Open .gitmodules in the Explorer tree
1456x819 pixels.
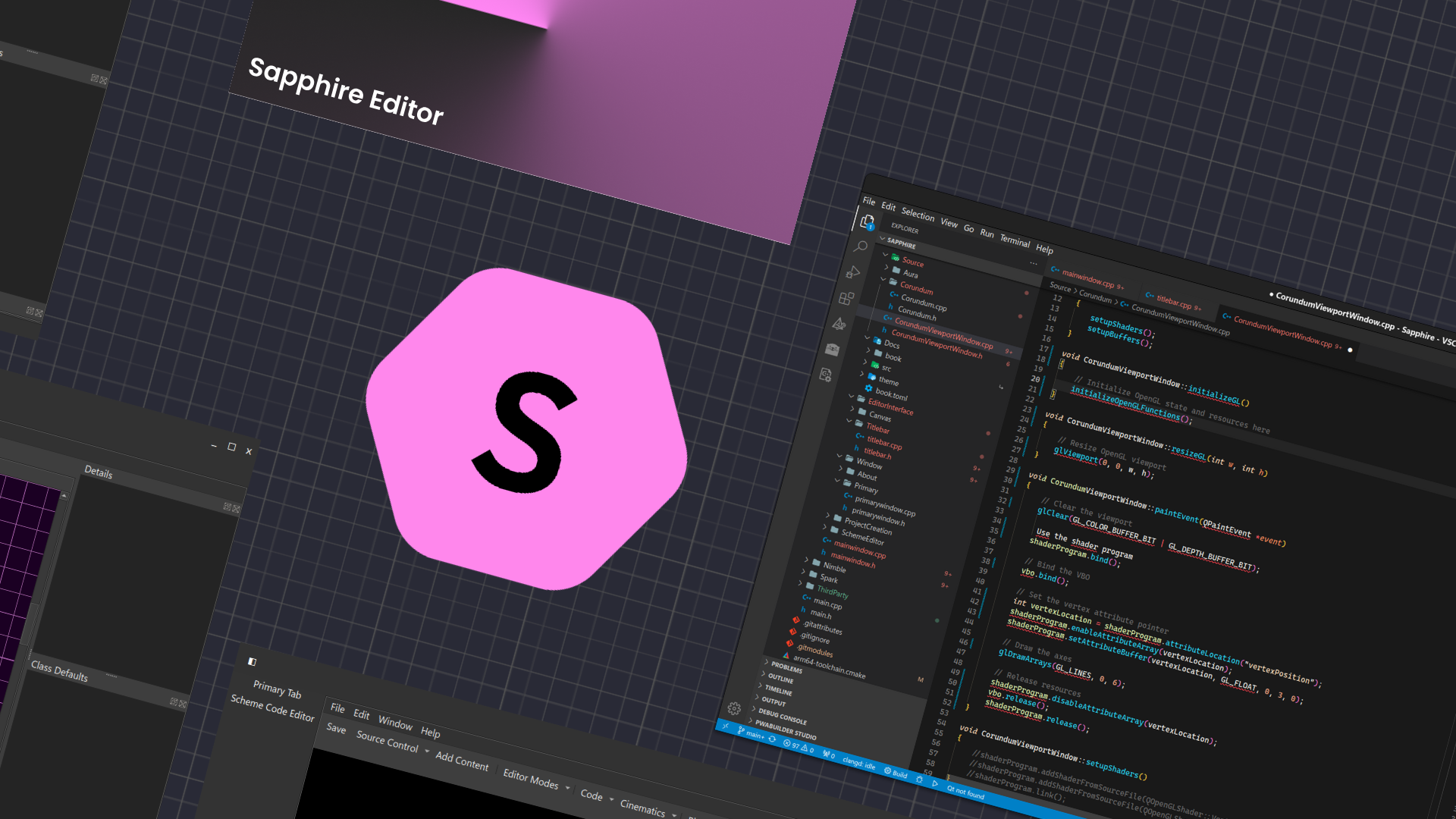click(816, 650)
